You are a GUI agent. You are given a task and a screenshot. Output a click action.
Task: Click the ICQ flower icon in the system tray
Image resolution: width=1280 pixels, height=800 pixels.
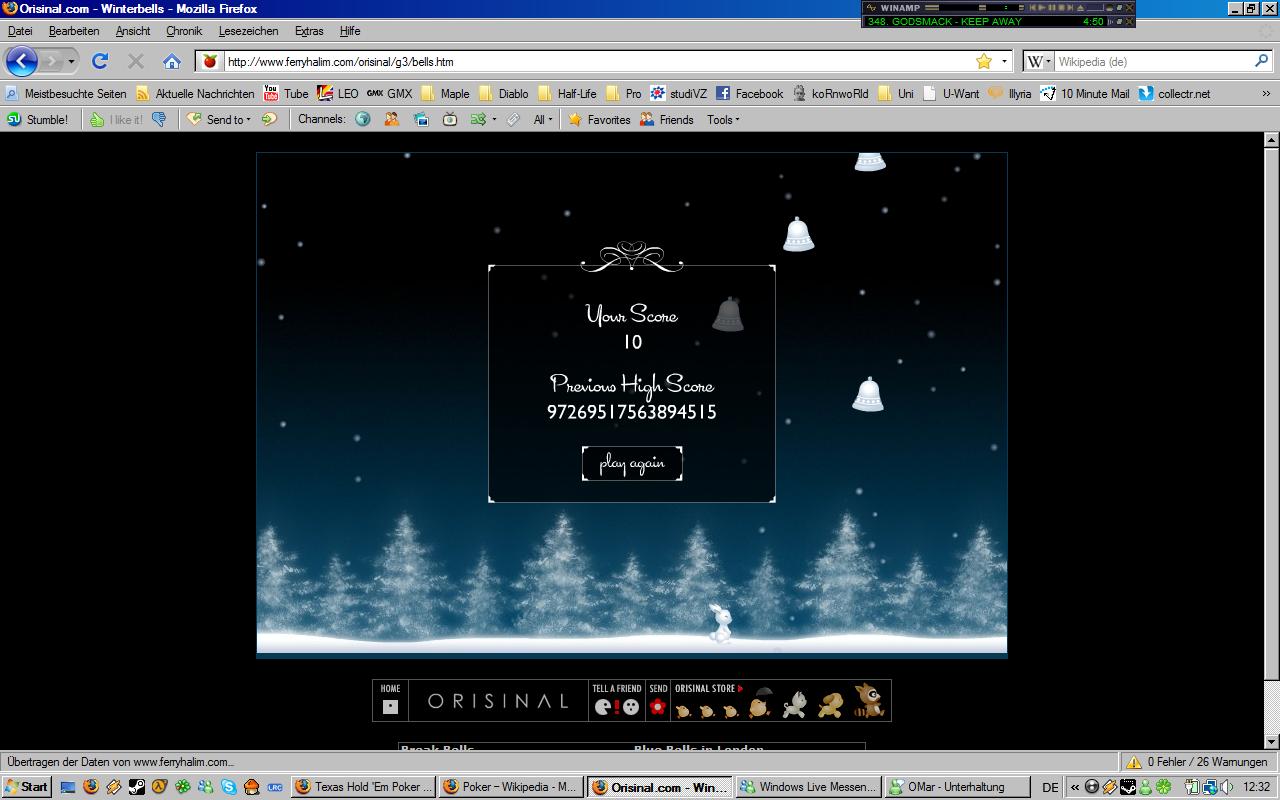pos(1163,787)
